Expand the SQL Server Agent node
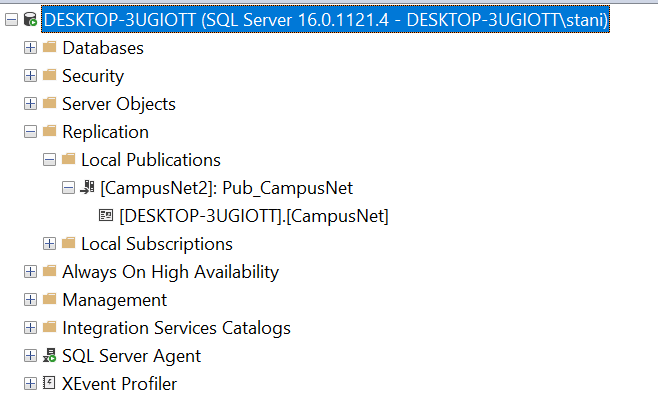This screenshot has height=397, width=658. tap(30, 355)
